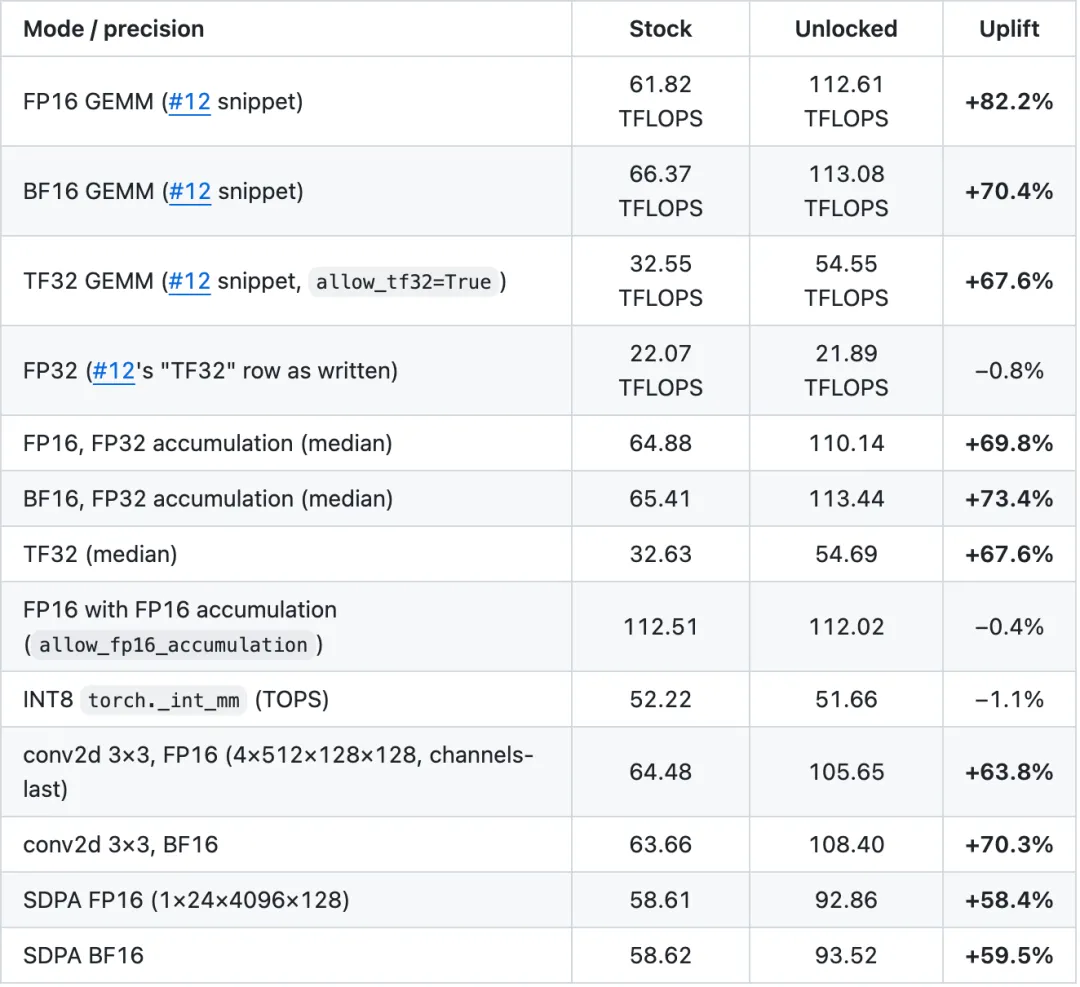Click the +73.4% uplift value

tap(1009, 499)
